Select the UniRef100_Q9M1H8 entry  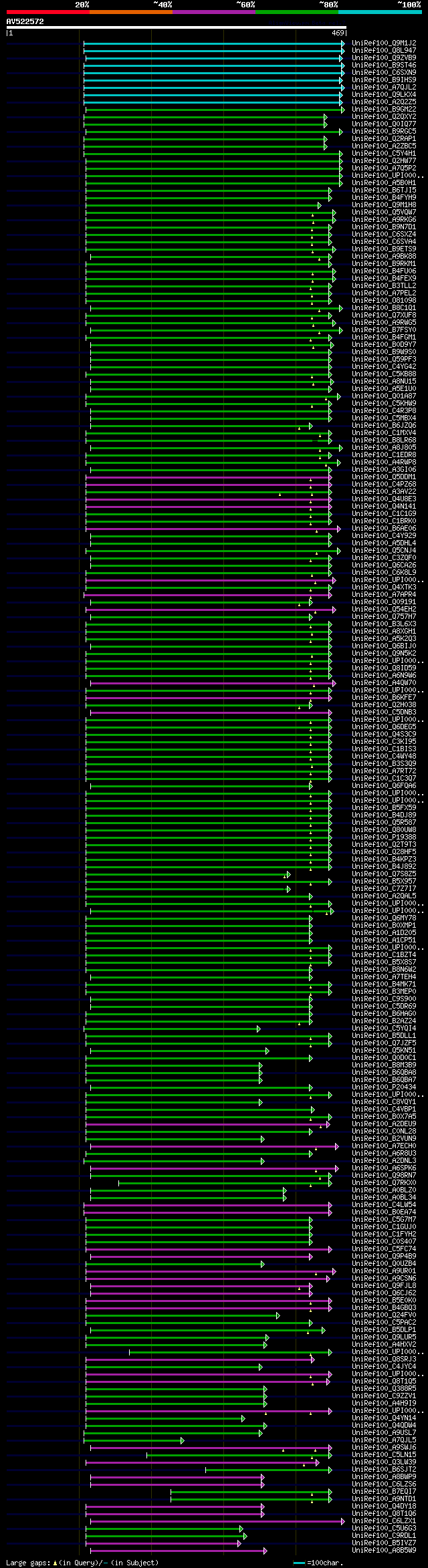coord(384,205)
